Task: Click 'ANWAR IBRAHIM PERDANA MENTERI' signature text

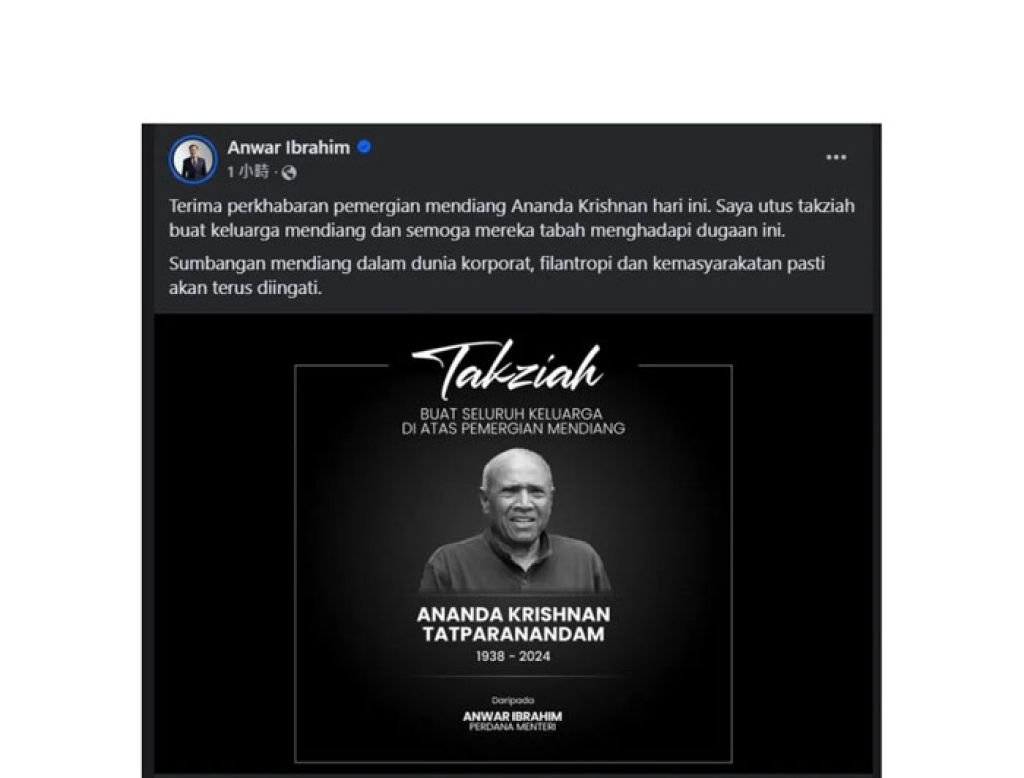Action: pos(513,721)
